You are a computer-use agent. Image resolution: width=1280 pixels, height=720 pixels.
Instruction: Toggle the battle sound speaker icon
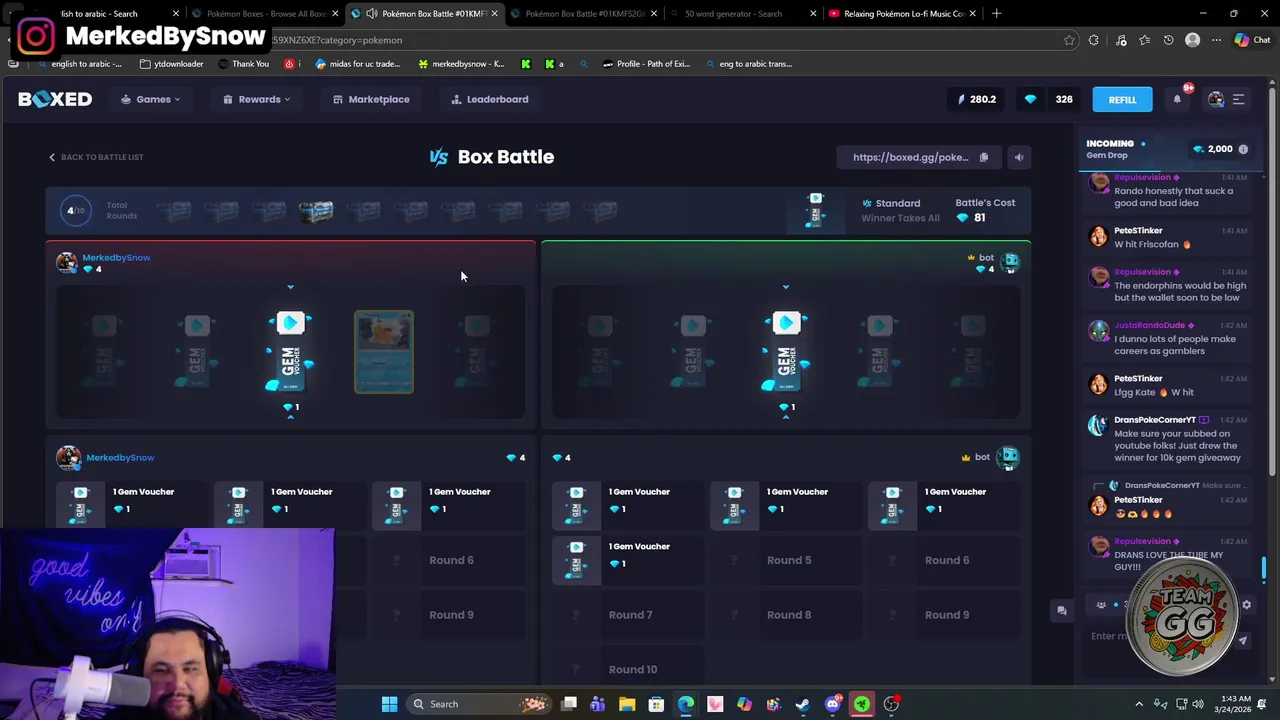(x=1018, y=157)
